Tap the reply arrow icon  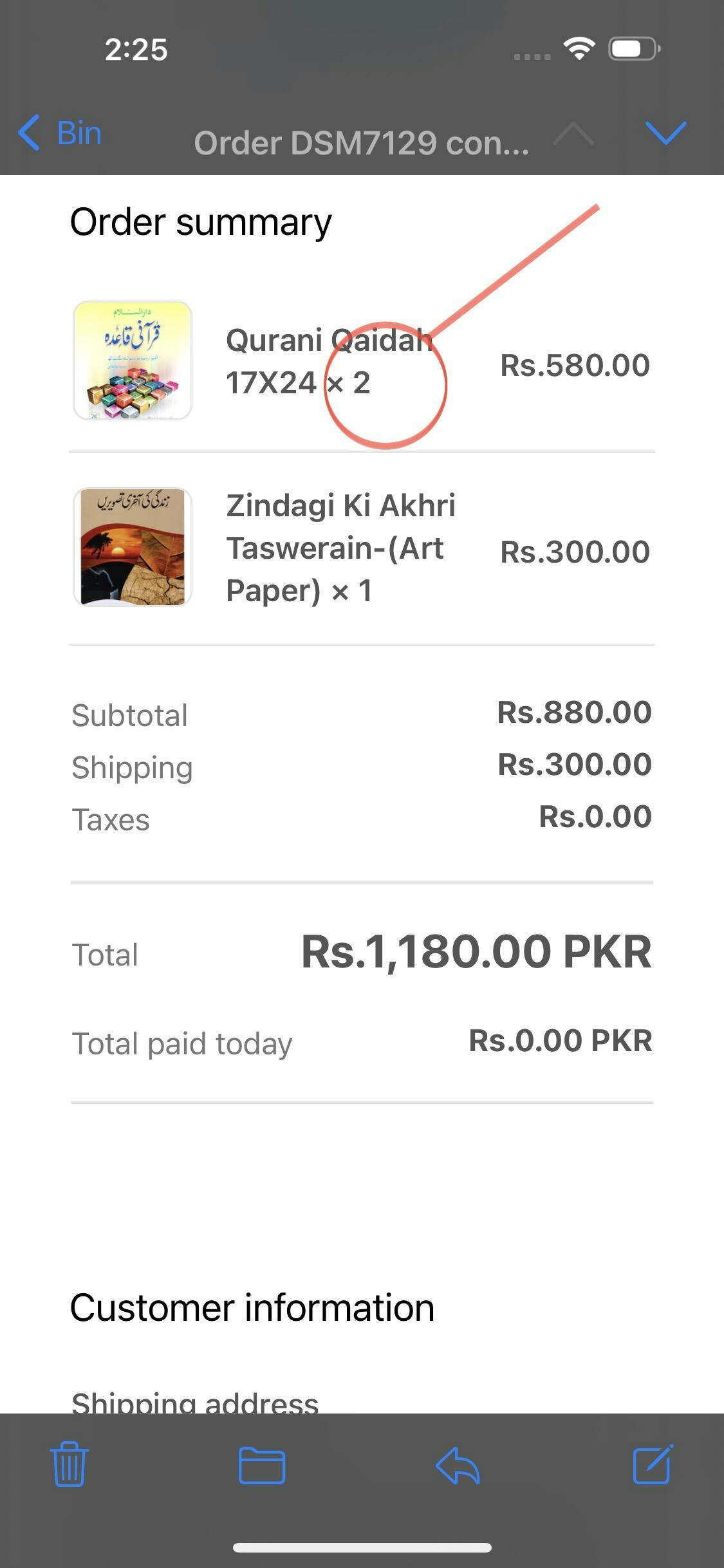(x=458, y=1465)
